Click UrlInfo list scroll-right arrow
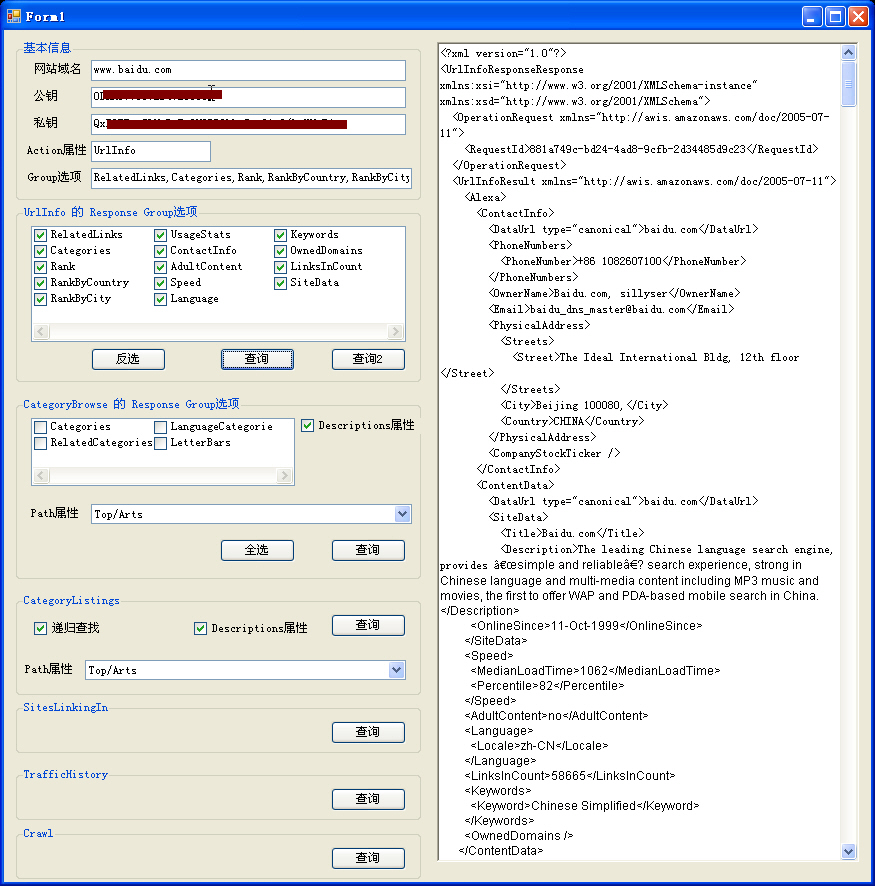The height and width of the screenshot is (886, 875). [395, 332]
